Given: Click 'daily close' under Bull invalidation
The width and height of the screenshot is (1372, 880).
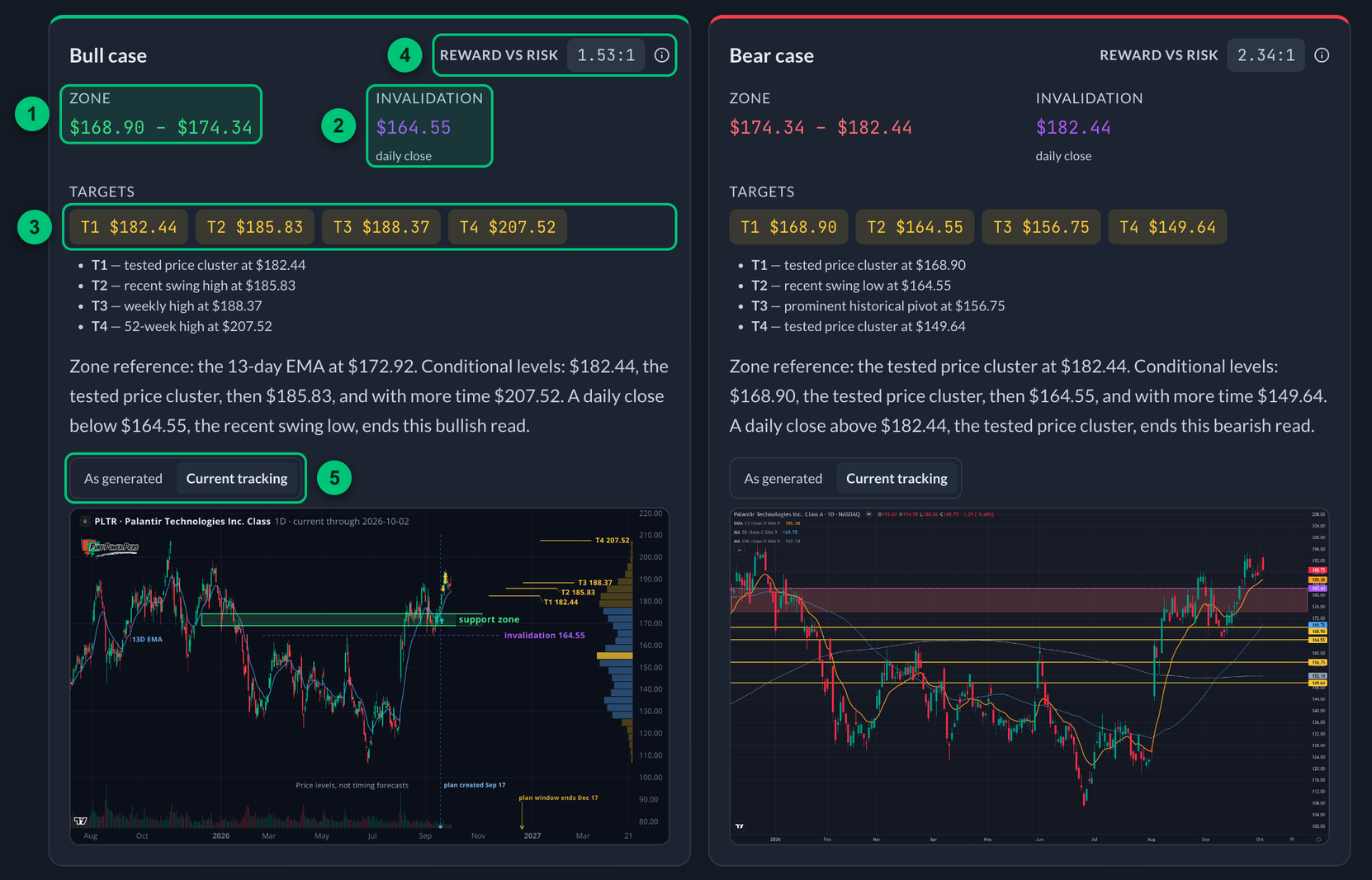Looking at the screenshot, I should pos(404,156).
